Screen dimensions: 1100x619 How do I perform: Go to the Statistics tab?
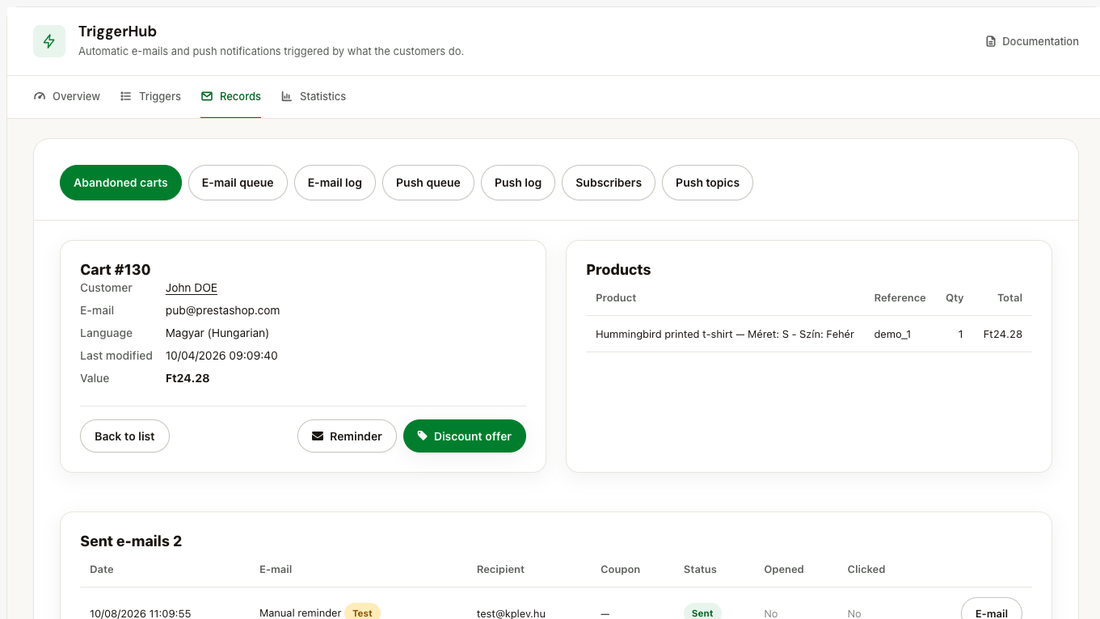pos(313,96)
